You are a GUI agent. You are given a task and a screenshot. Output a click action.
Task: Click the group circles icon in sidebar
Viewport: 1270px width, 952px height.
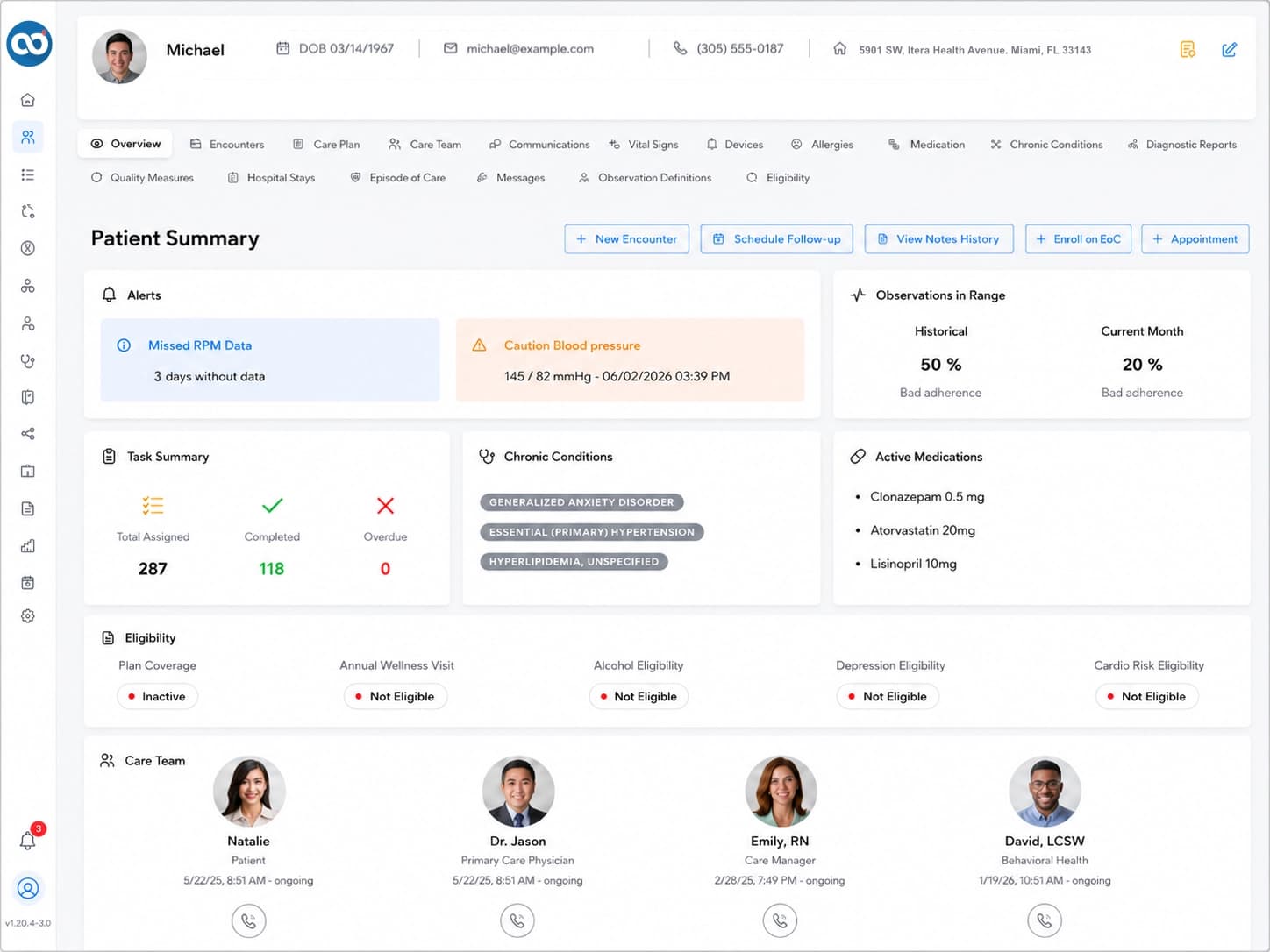[28, 286]
